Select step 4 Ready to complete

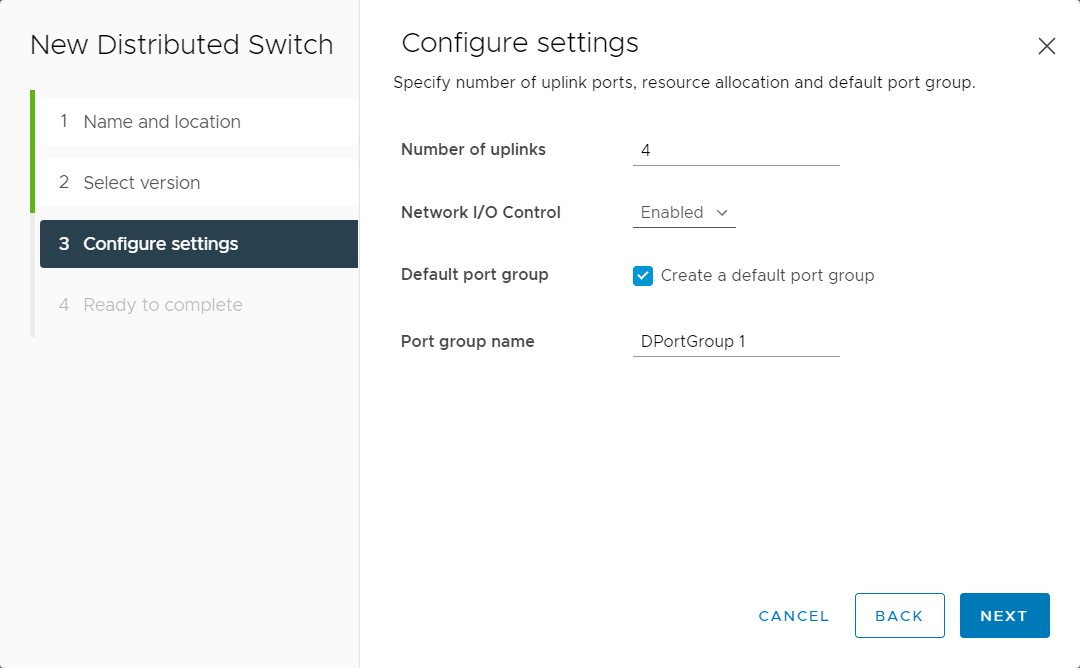click(x=198, y=304)
